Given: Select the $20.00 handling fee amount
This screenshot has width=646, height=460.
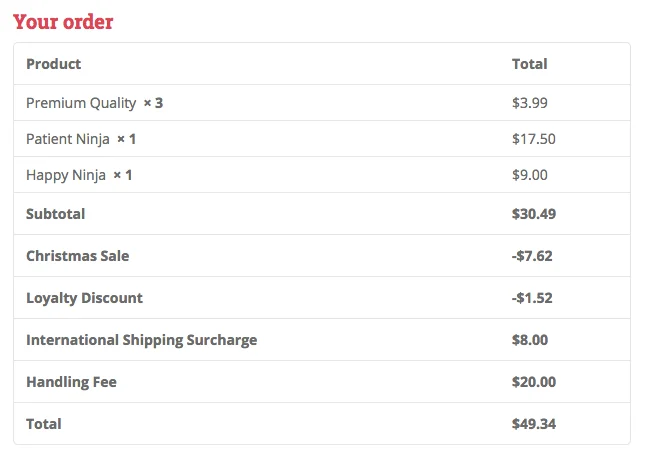Looking at the screenshot, I should [x=533, y=382].
